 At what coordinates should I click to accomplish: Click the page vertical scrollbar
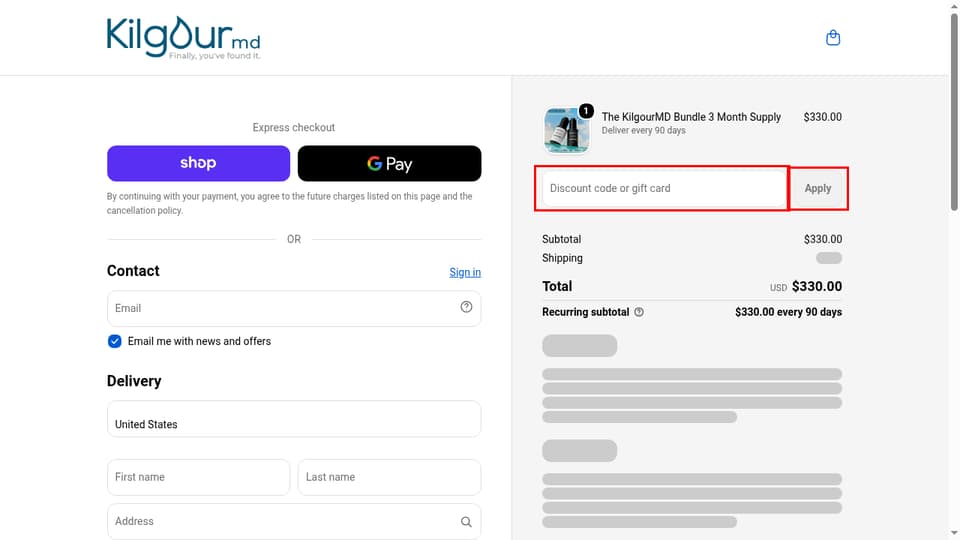954,113
